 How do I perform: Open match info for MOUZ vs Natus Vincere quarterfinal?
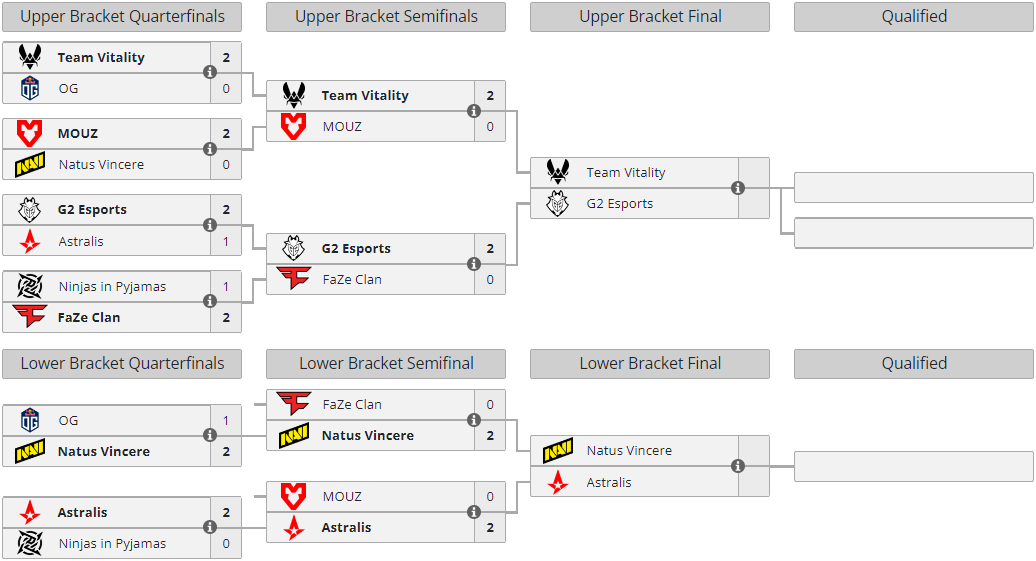pyautogui.click(x=209, y=149)
